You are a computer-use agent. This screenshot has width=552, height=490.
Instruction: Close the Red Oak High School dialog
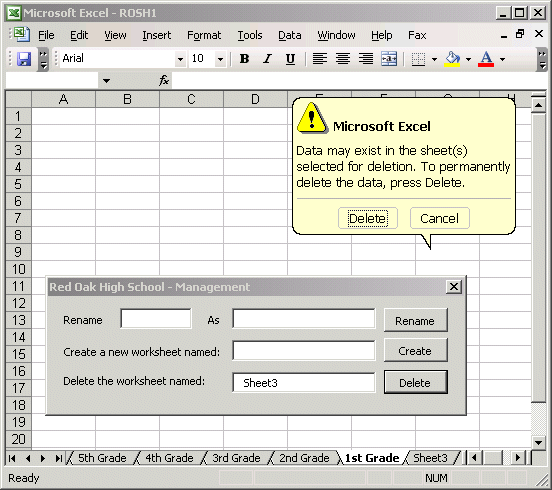click(454, 287)
